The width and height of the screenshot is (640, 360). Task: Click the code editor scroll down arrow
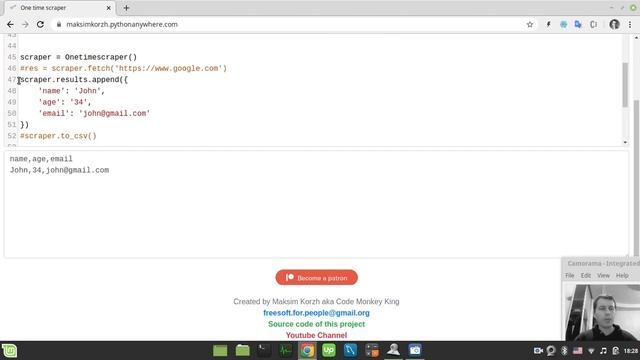pos(625,142)
